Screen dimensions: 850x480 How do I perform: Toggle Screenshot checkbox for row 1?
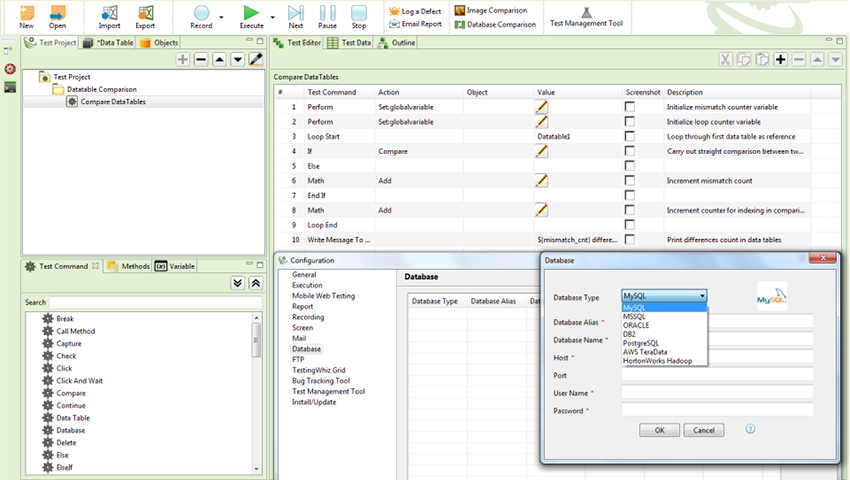630,106
